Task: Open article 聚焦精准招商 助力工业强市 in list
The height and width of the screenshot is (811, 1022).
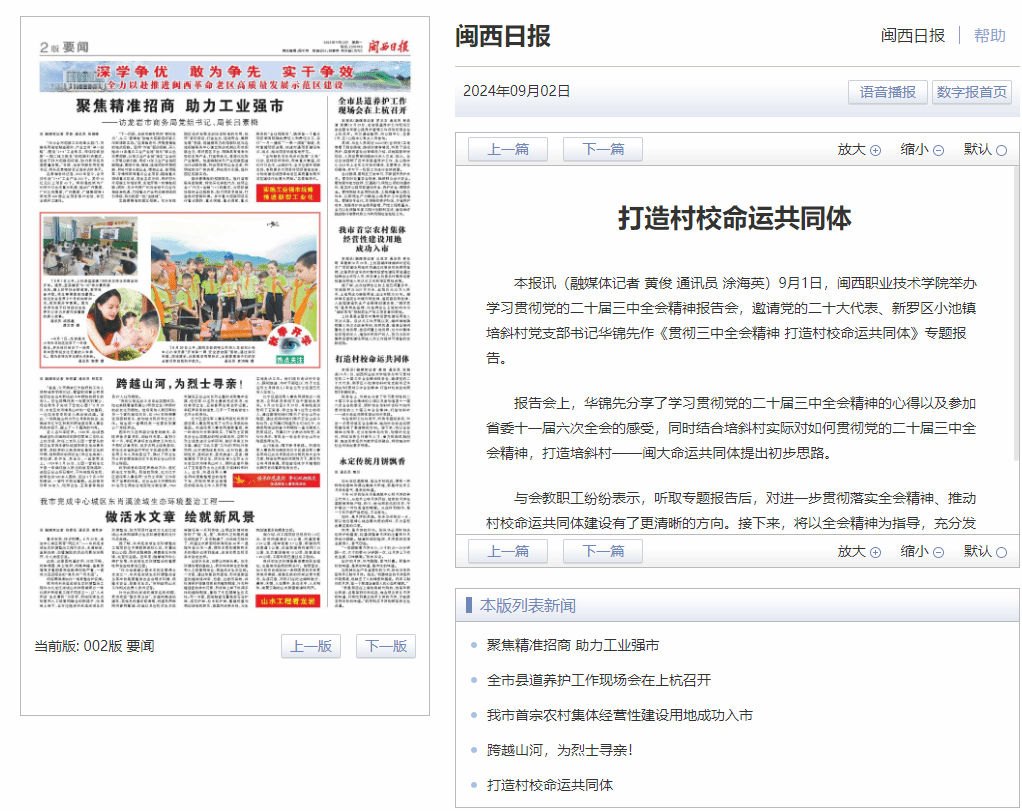Action: click(x=572, y=645)
